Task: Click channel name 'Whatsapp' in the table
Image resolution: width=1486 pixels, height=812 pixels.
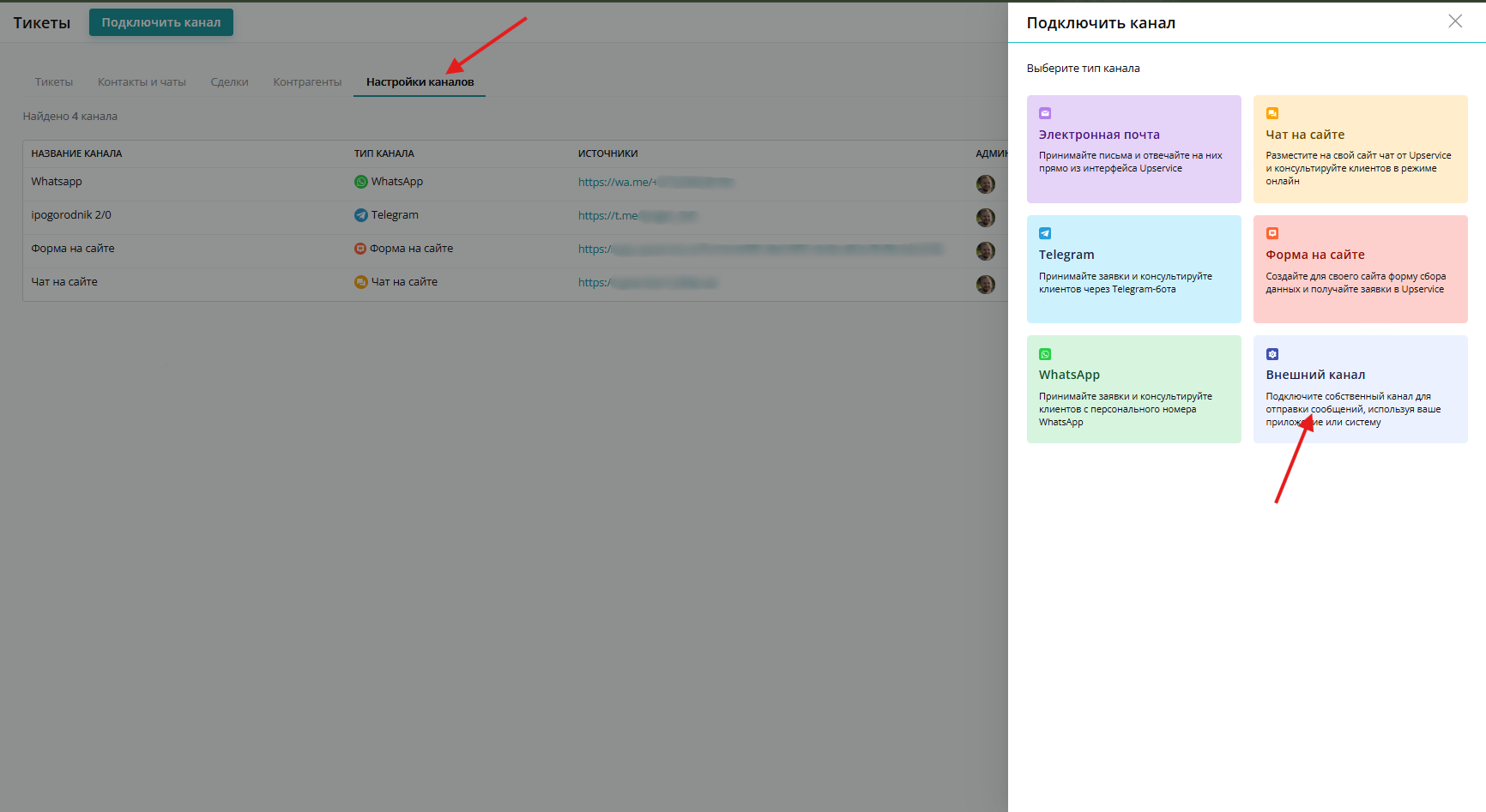Action: pos(57,182)
